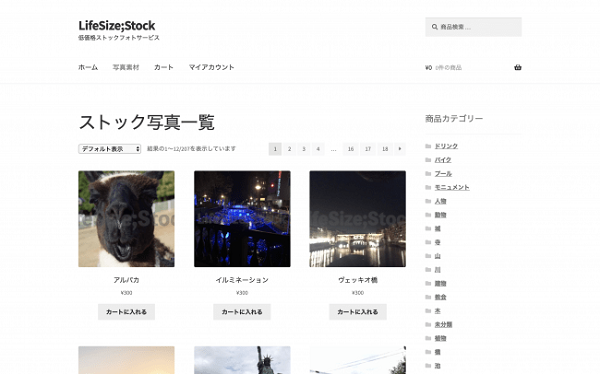Open the alpaca photo thumbnail
Viewport: 600px width, 374px height.
coord(126,219)
